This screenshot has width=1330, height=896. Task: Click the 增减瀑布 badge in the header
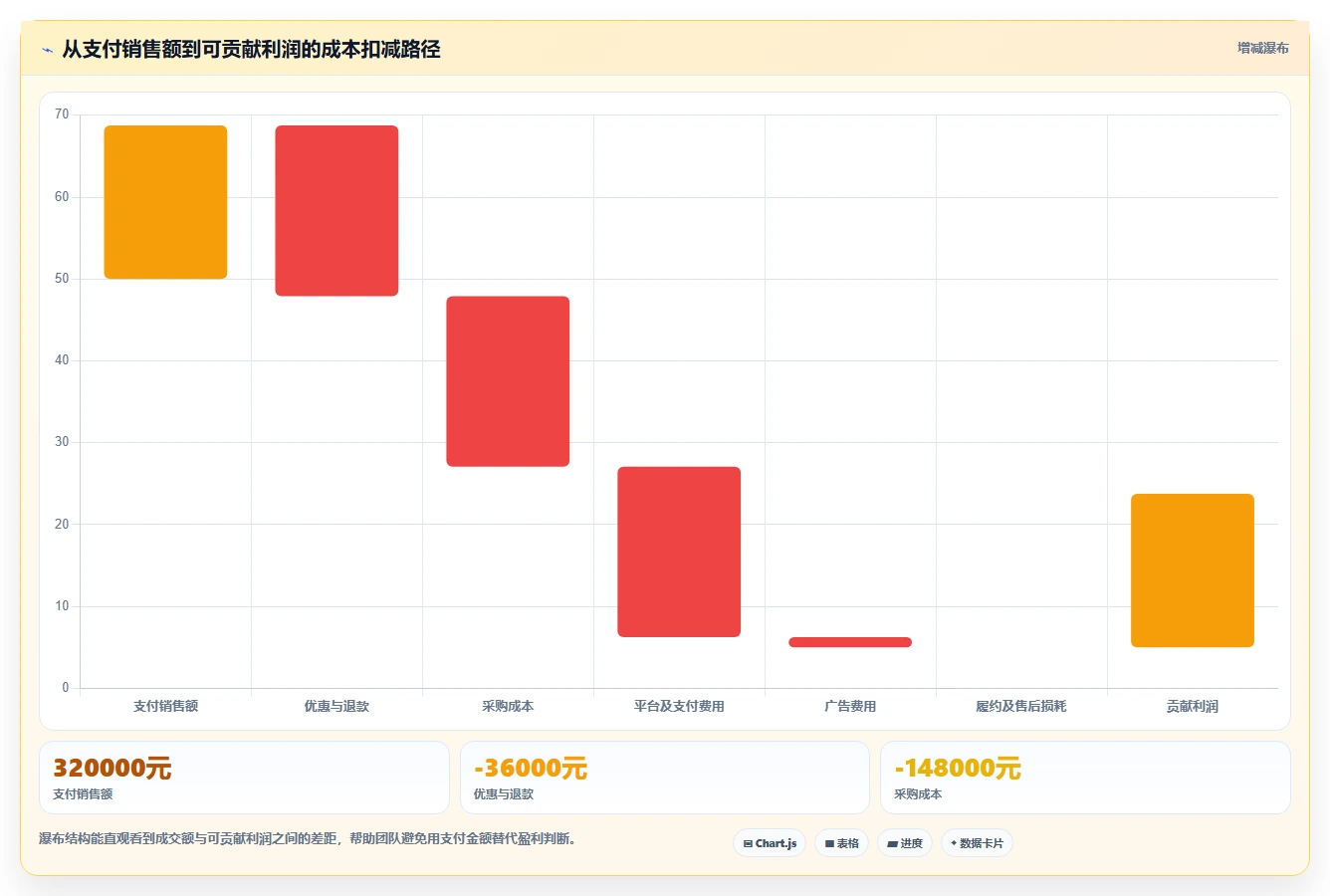pyautogui.click(x=1262, y=48)
